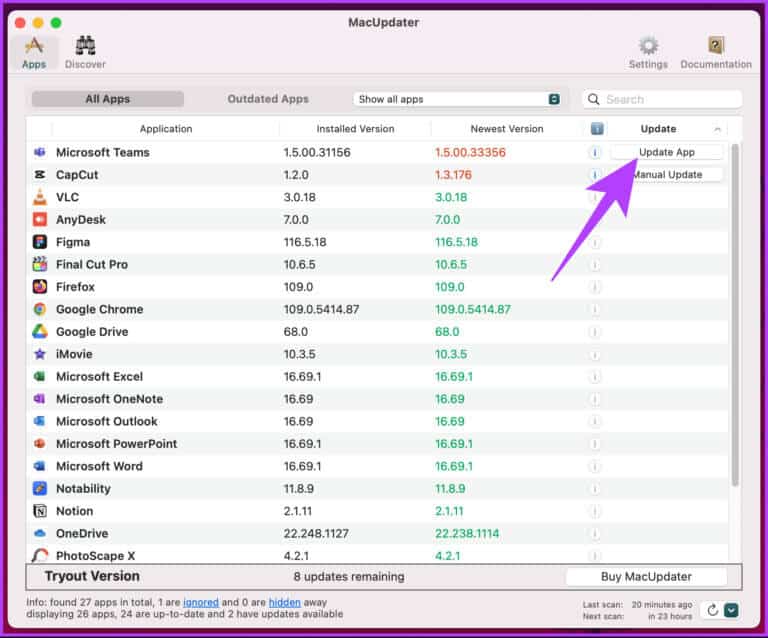
Task: Select the Microsoft Word row name
Action: (x=99, y=466)
